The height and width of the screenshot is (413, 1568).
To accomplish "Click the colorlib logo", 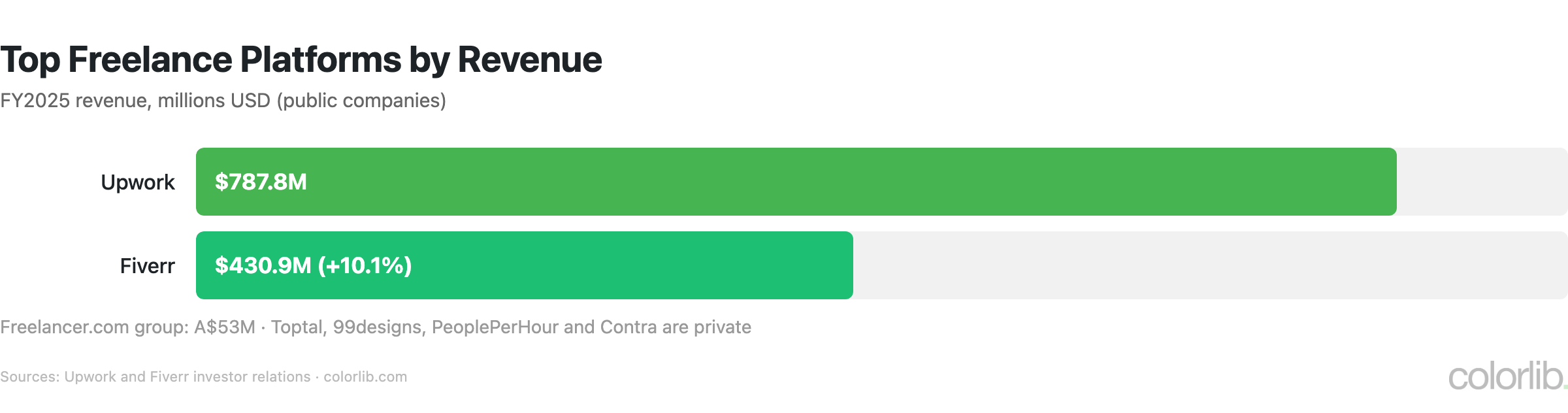I will click(1507, 377).
